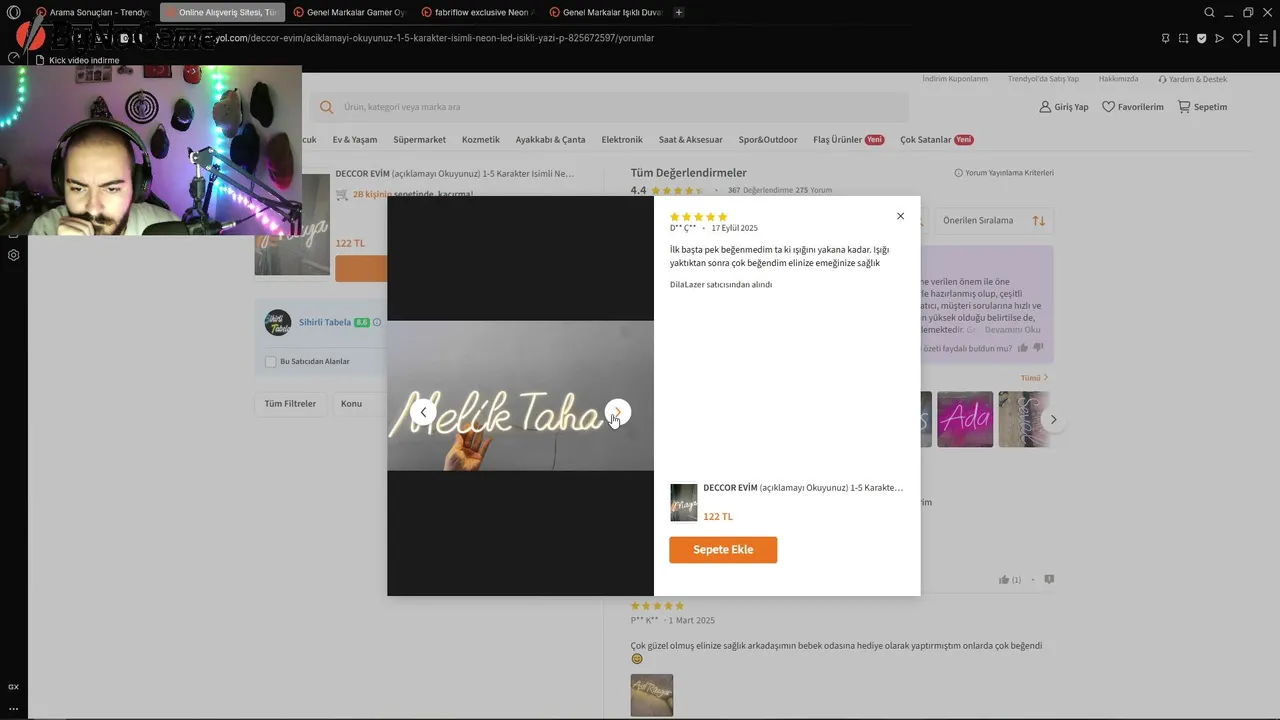Open Giriş Yap account login
The image size is (1280, 720).
point(1064,107)
